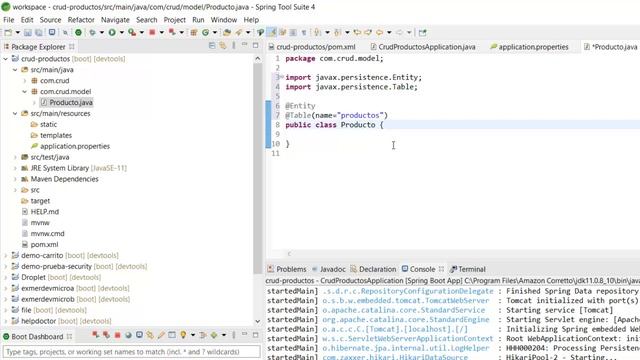Click the Last Edit Location icon
The height and width of the screenshot is (360, 640).
(x=357, y=32)
